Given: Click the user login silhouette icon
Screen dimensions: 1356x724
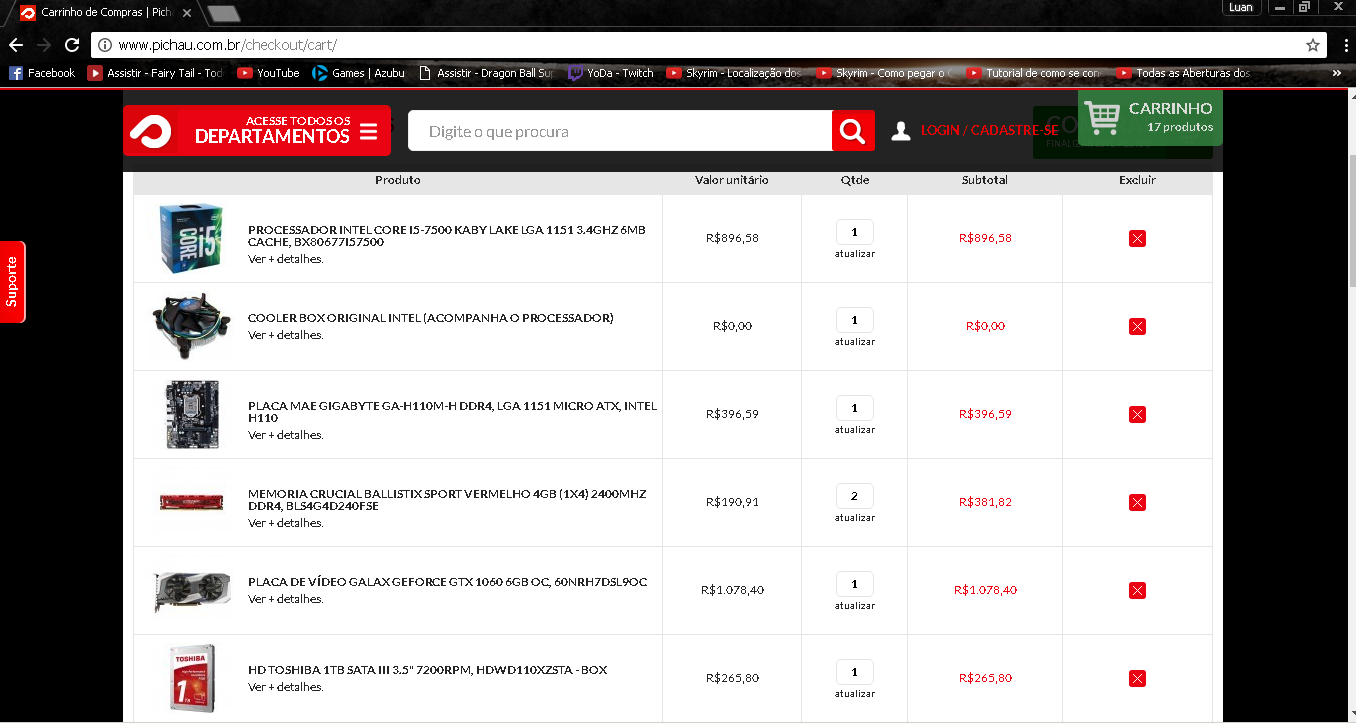Looking at the screenshot, I should (901, 131).
